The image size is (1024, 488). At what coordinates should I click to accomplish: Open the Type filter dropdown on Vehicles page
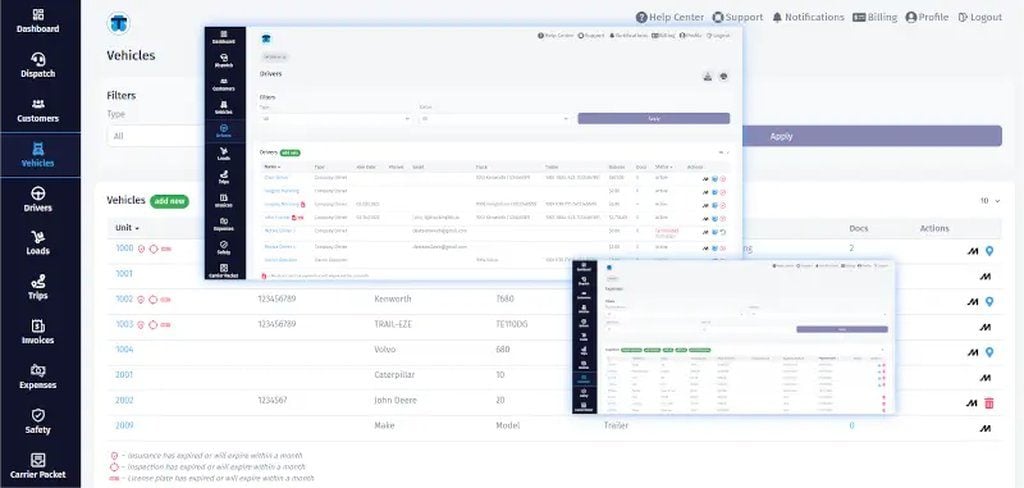pos(155,136)
